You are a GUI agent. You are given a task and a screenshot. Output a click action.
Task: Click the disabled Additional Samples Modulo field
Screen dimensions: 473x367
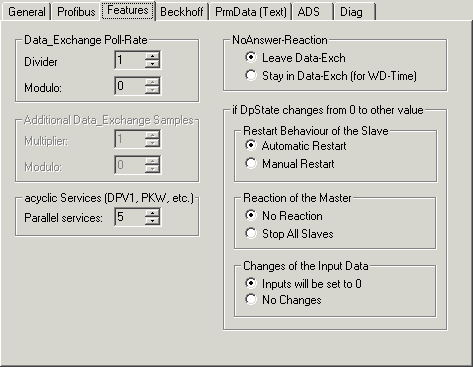click(x=130, y=165)
